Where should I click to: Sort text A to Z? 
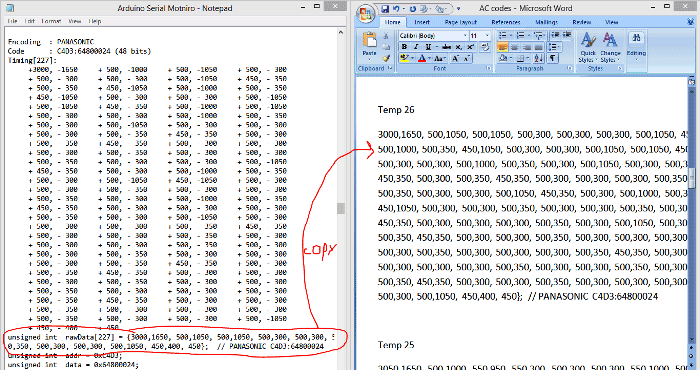click(538, 58)
